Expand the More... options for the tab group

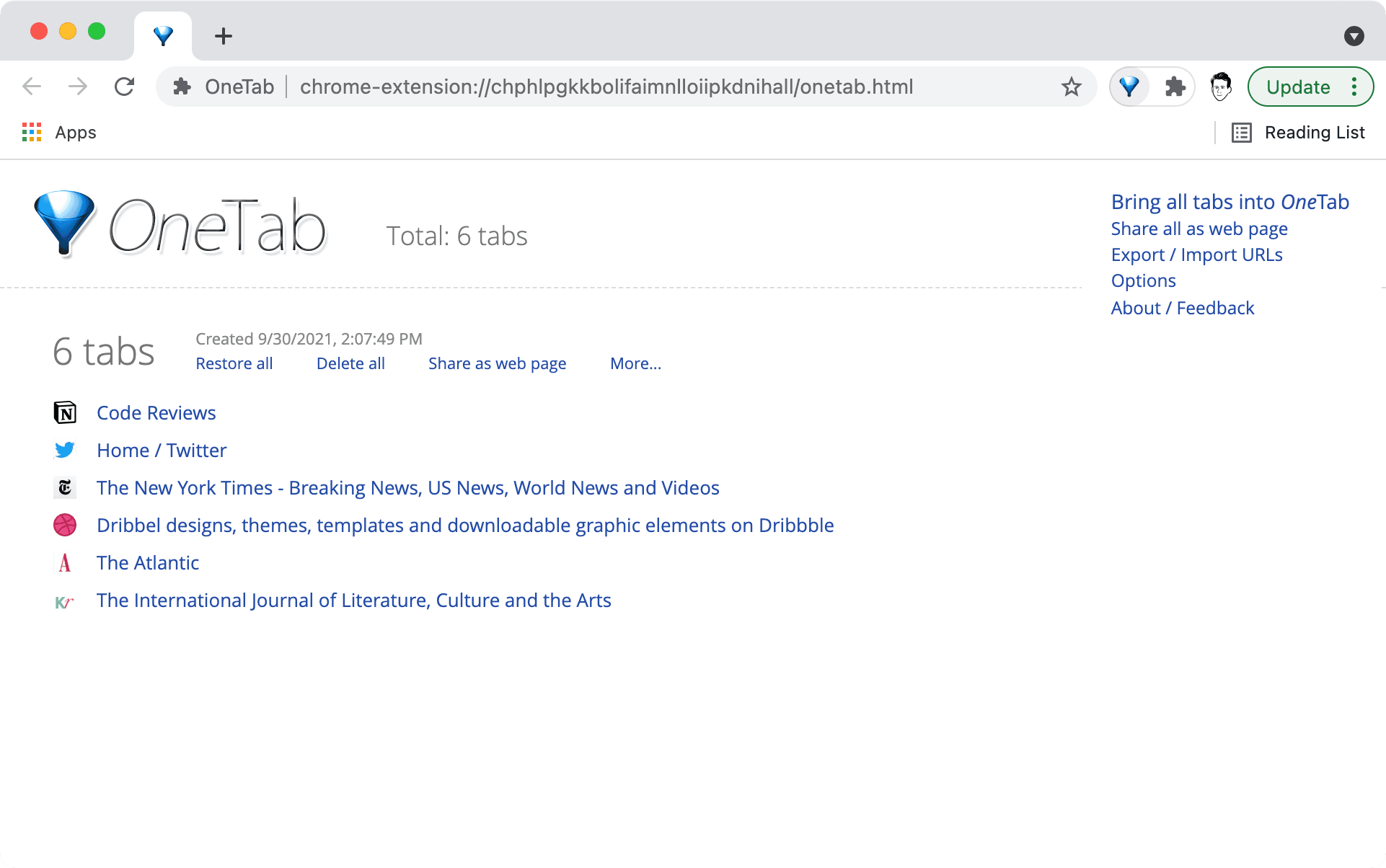click(635, 363)
